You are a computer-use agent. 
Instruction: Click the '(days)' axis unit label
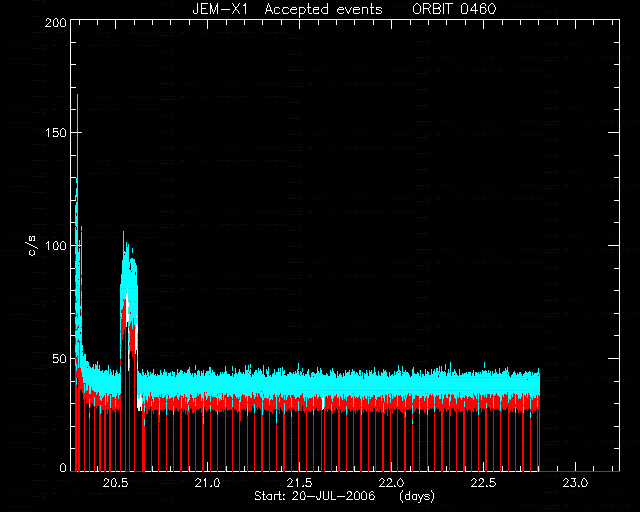coord(417,496)
